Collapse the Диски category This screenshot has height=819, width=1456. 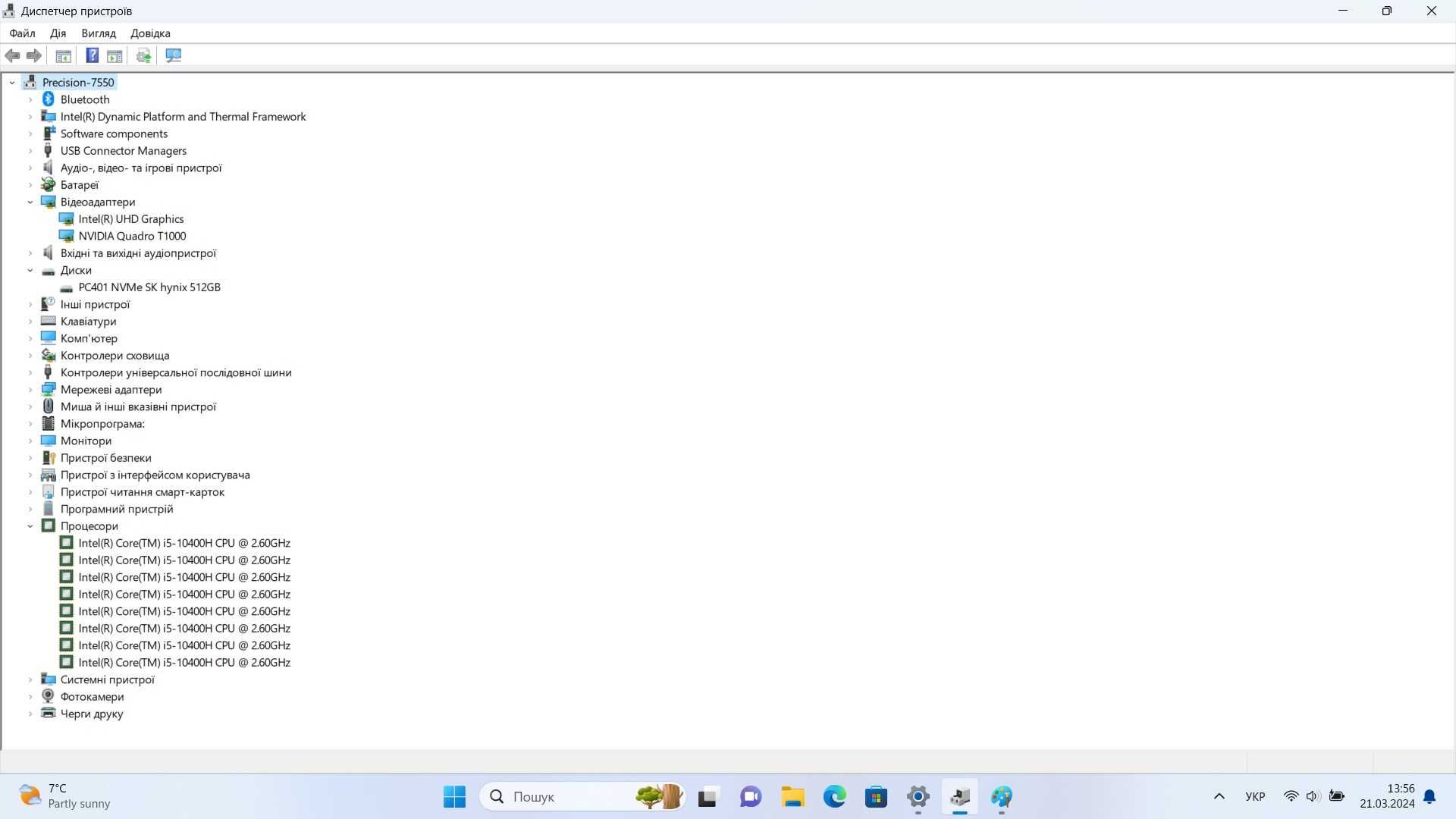coord(30,270)
